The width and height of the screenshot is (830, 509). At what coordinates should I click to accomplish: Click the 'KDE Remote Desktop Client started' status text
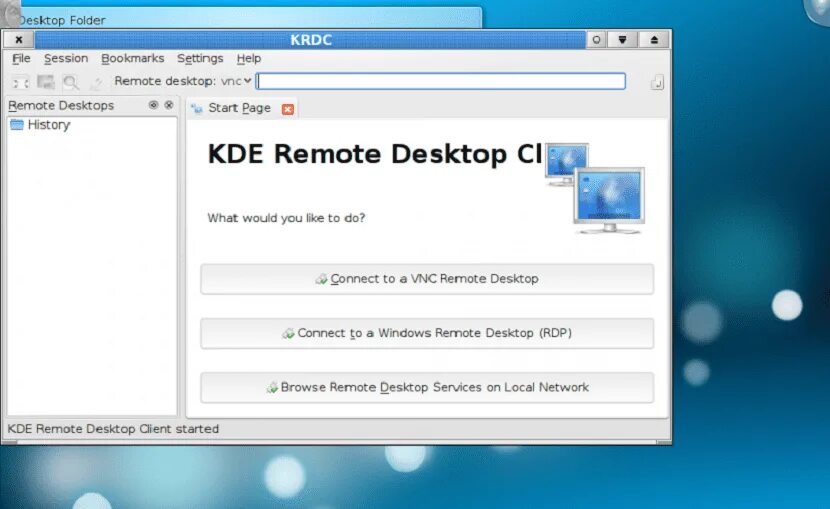tap(113, 429)
